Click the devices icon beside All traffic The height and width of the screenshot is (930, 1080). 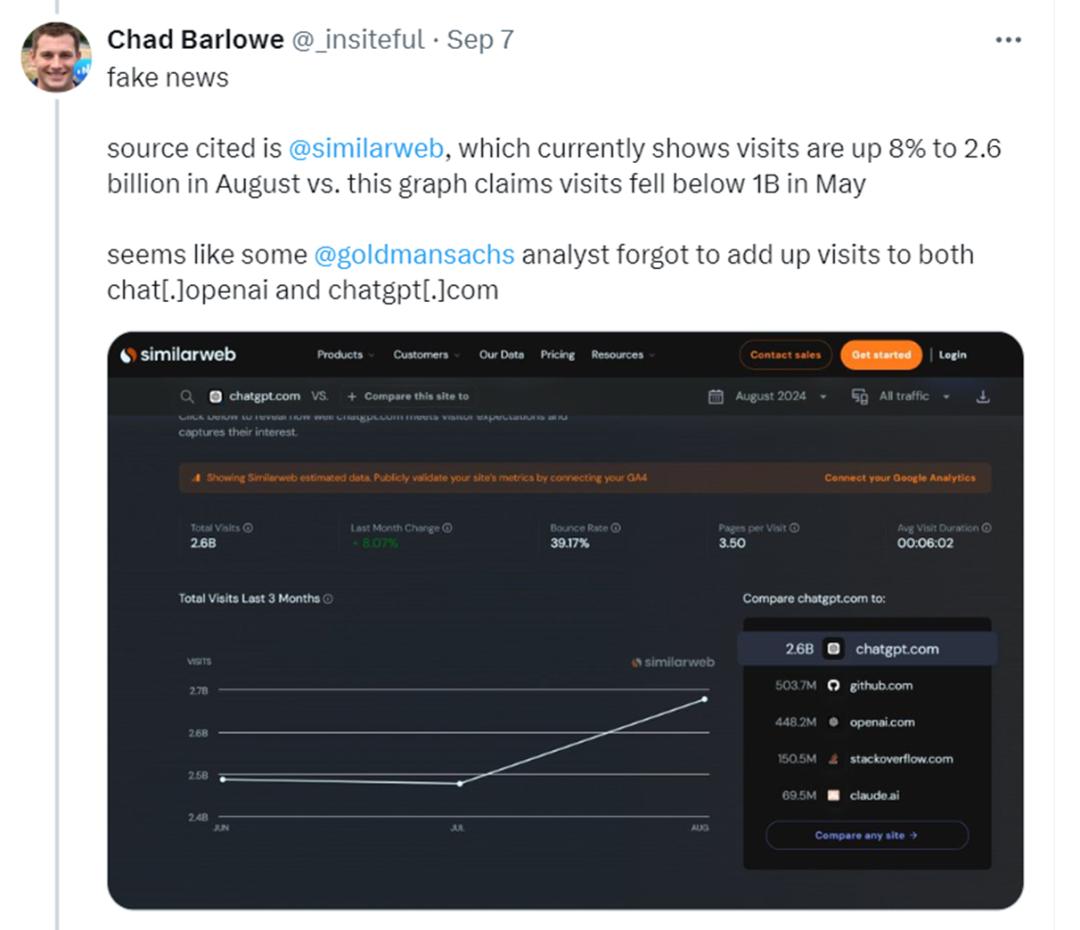[x=860, y=397]
